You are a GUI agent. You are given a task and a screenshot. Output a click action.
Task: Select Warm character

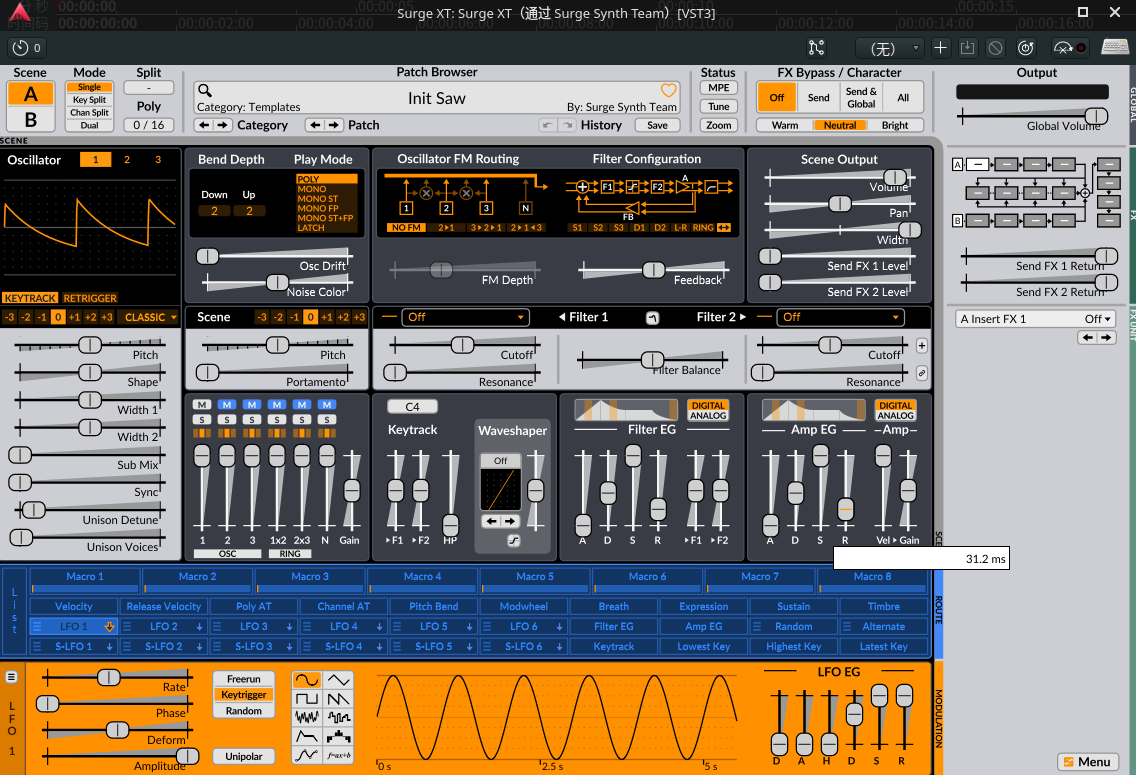point(785,125)
